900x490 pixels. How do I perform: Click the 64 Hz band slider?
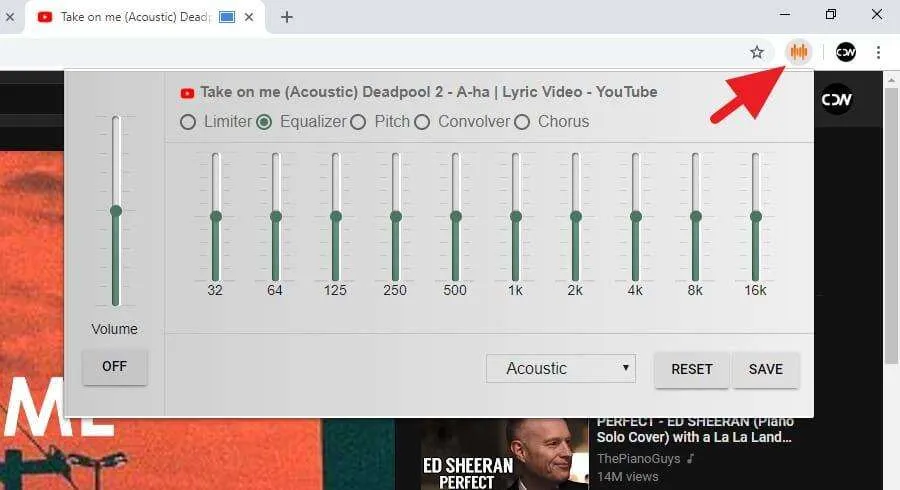tap(276, 217)
